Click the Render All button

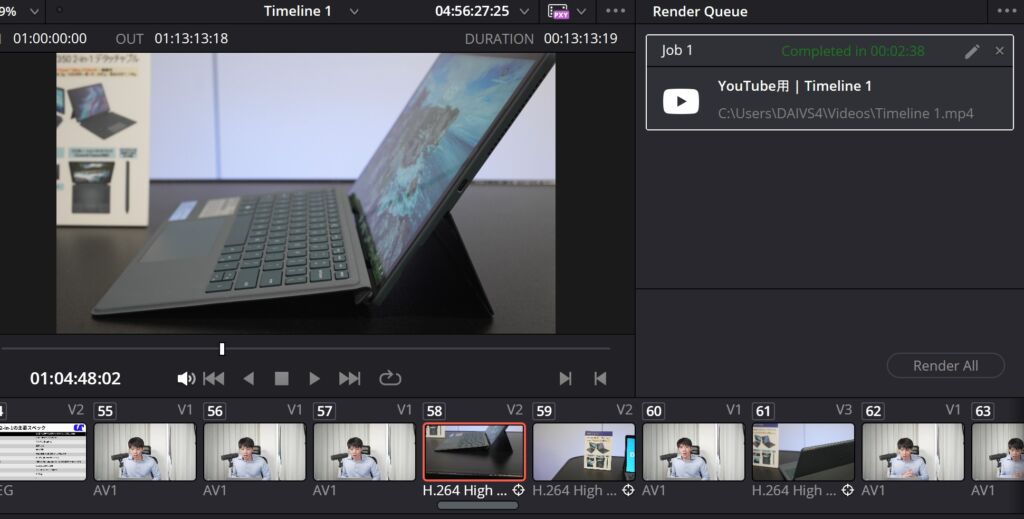[x=945, y=366]
